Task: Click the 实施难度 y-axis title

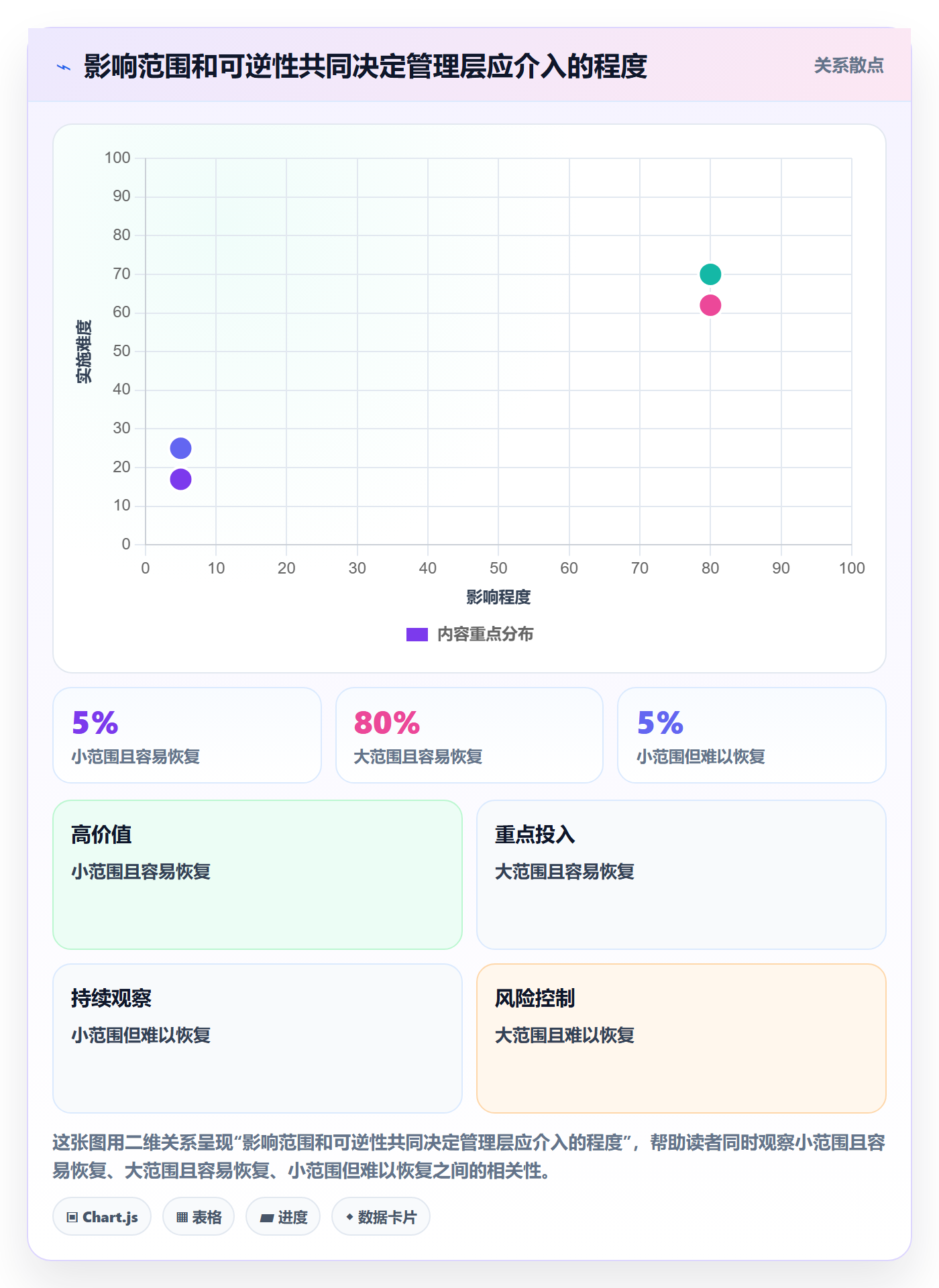Action: tap(84, 352)
